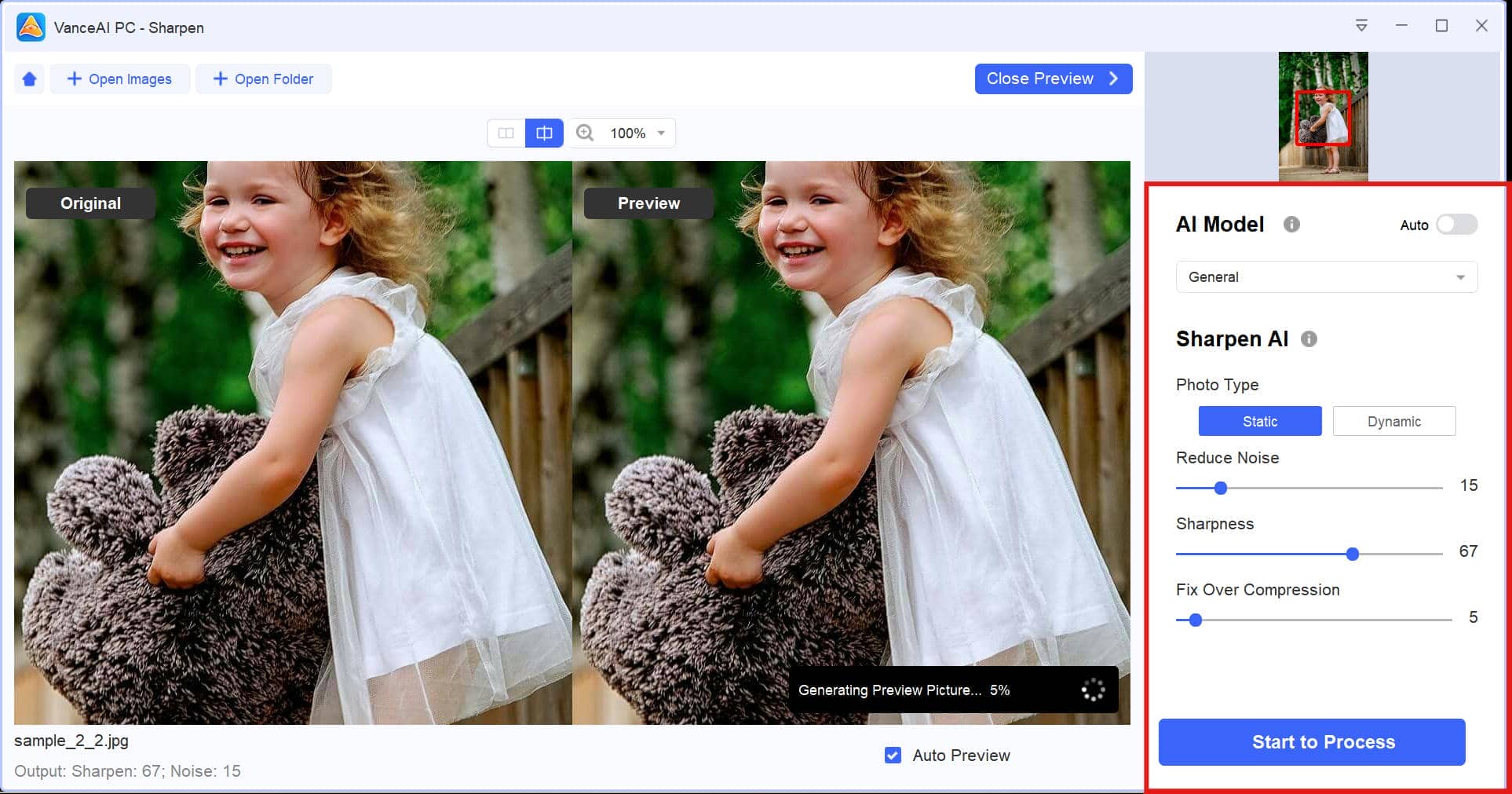Click the Reduce Noise value 15
Image resolution: width=1512 pixels, height=794 pixels.
1469,485
